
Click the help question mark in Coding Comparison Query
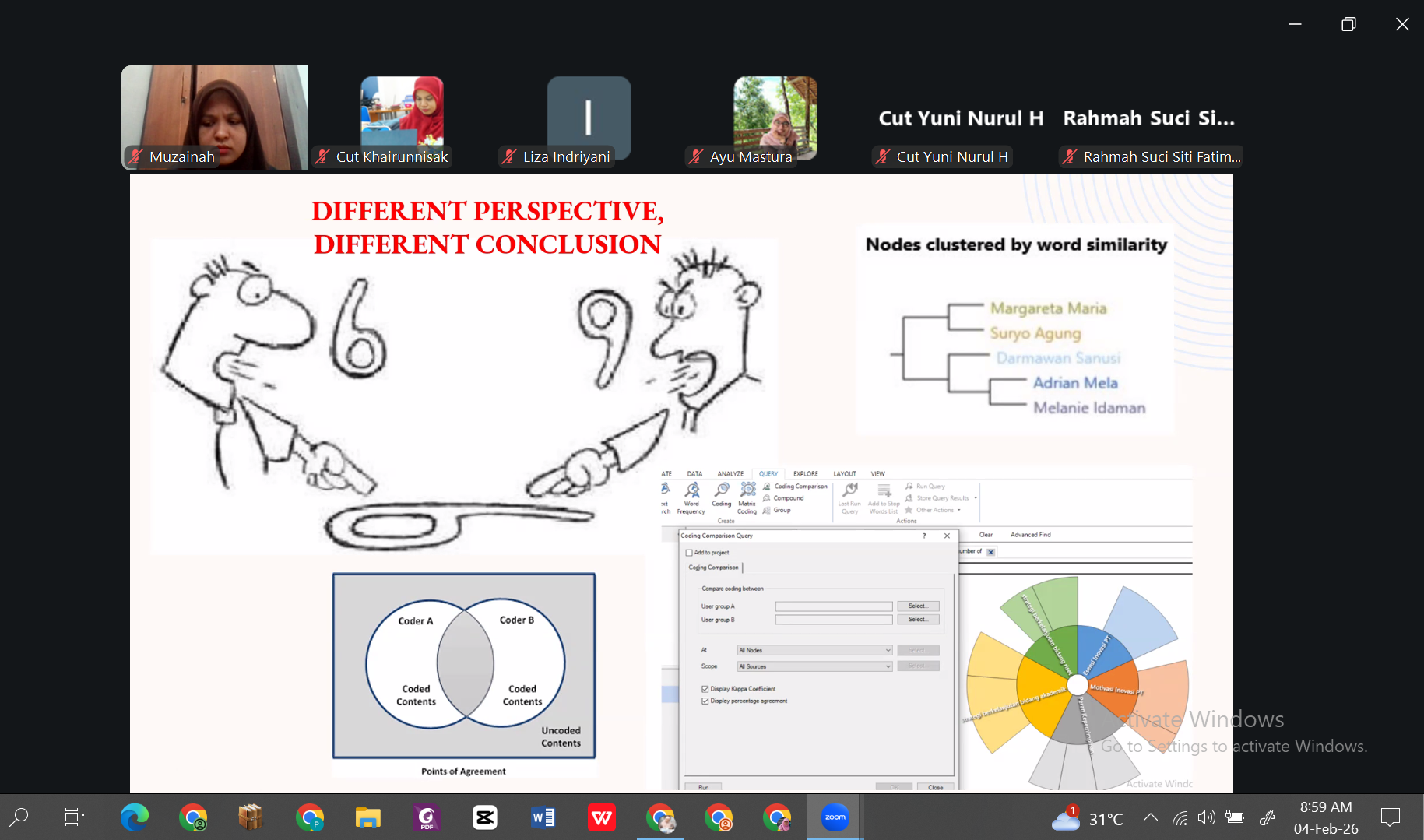(924, 536)
